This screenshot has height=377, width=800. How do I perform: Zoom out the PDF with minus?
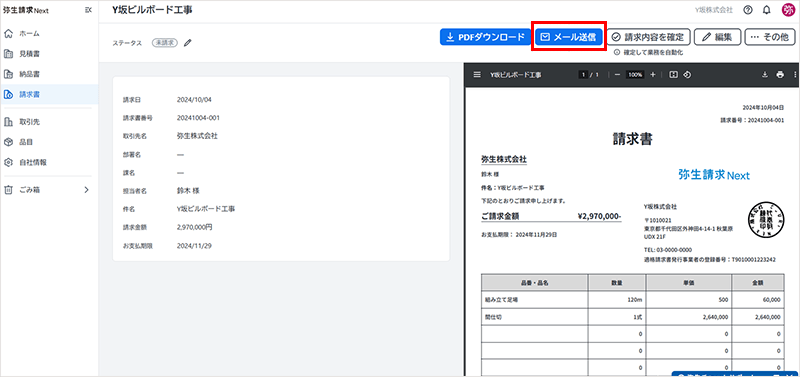click(x=617, y=74)
